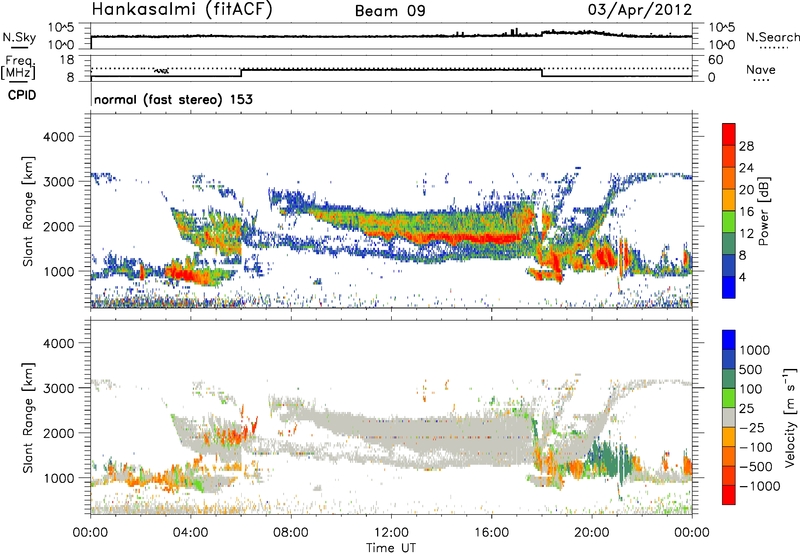This screenshot has width=800, height=554.
Task: Click the '16' power scale value
Action: click(x=746, y=212)
